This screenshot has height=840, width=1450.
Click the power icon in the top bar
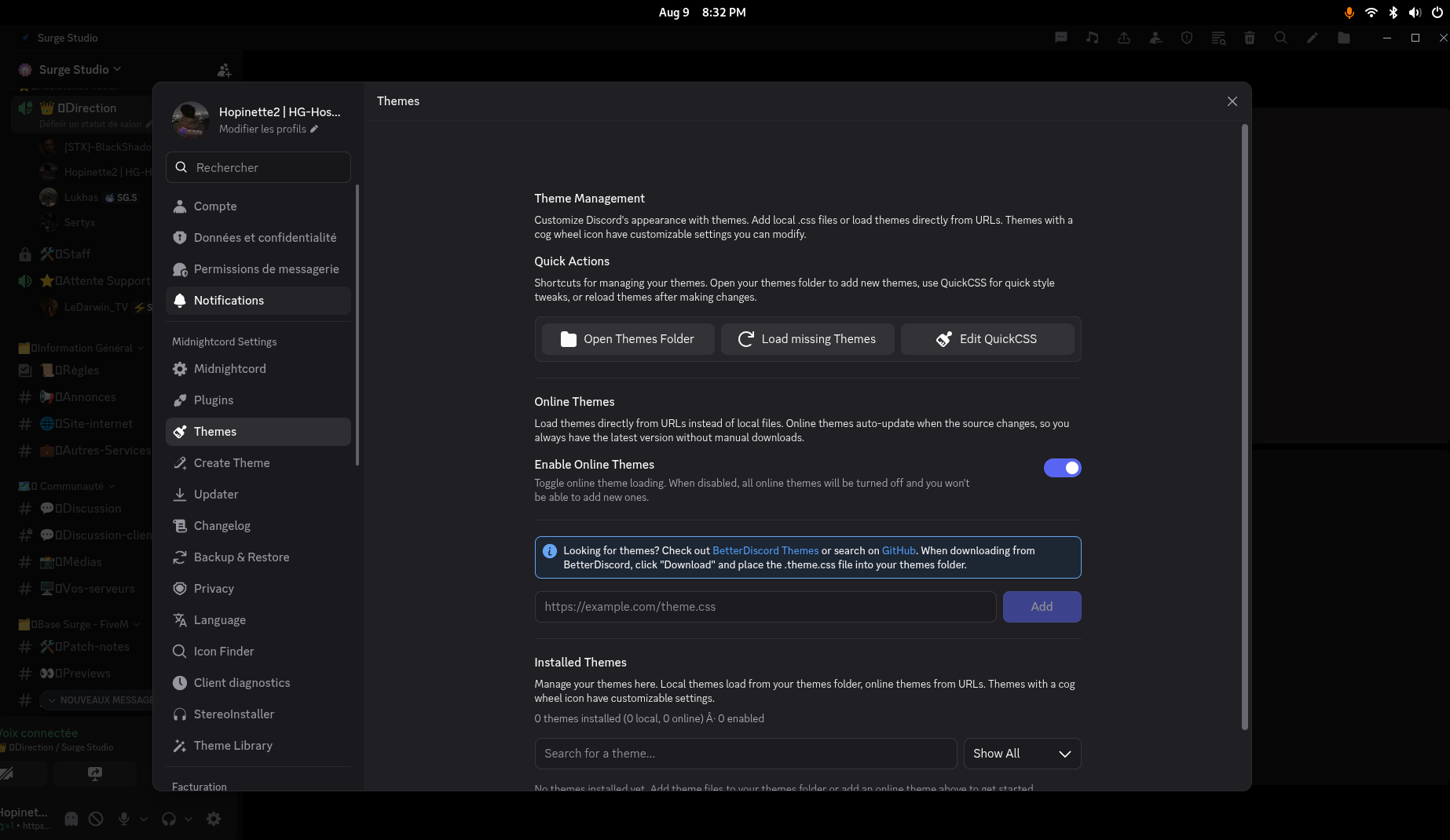click(x=1437, y=13)
